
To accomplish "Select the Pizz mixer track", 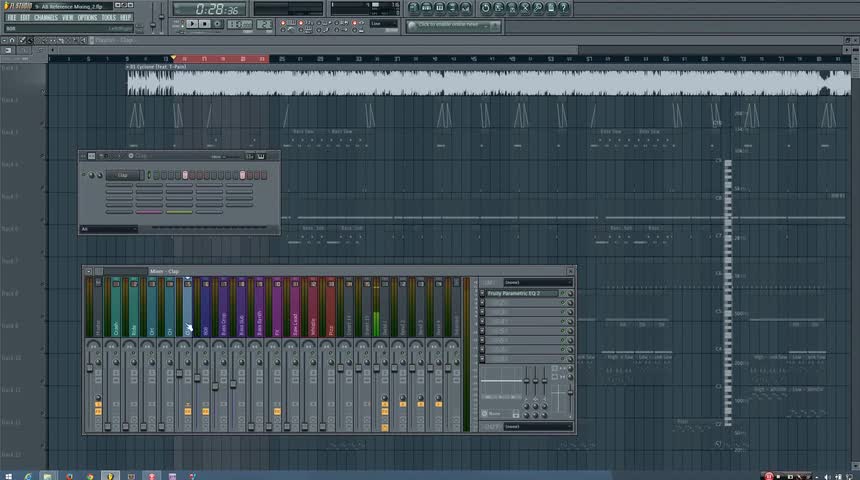I will (331, 308).
